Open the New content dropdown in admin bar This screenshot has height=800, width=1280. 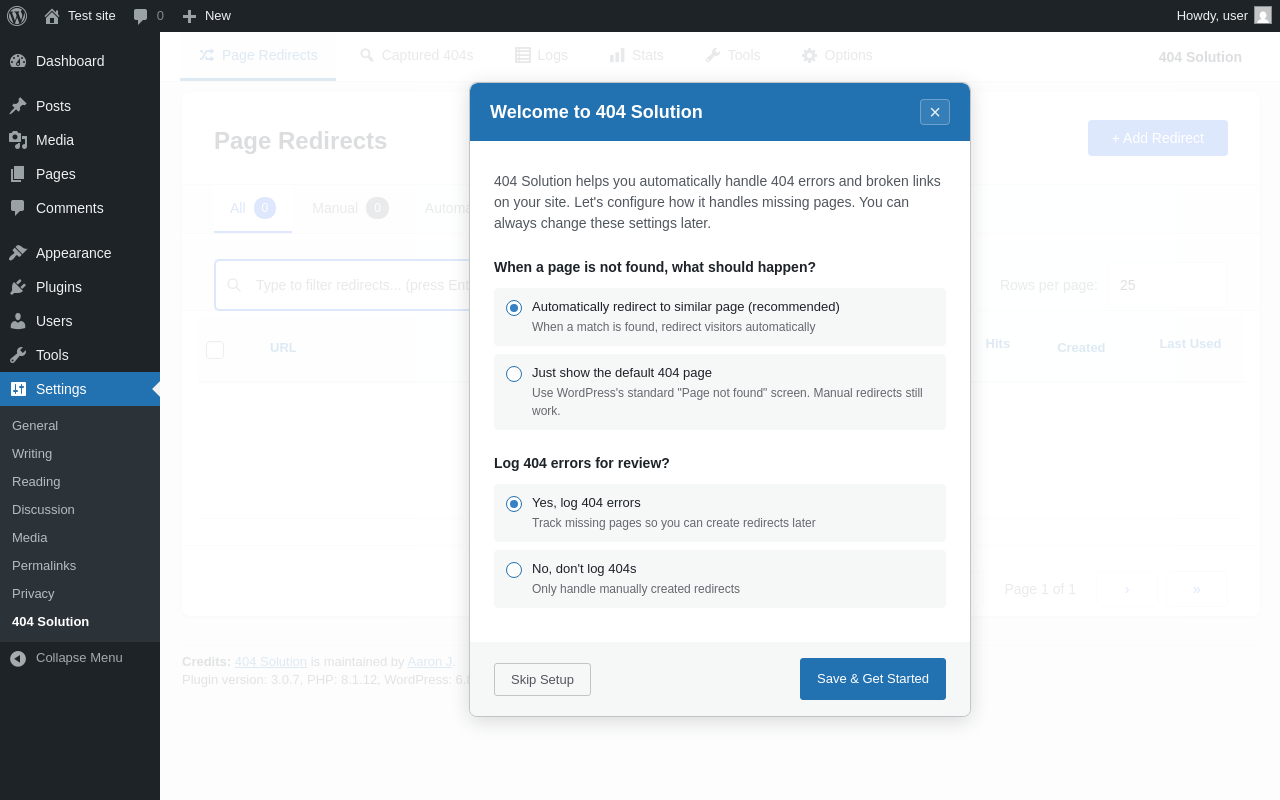[x=207, y=16]
